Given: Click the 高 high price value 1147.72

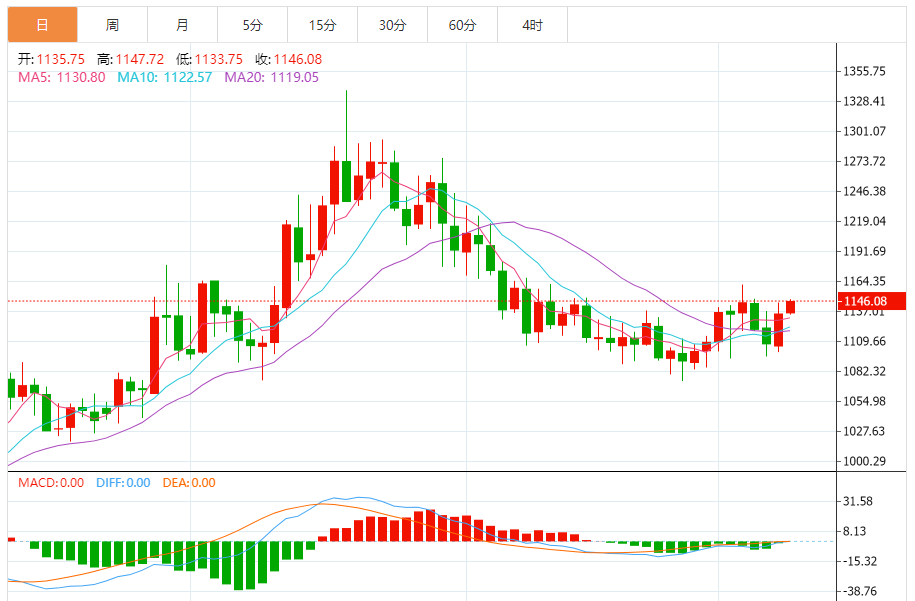Looking at the screenshot, I should (x=139, y=60).
